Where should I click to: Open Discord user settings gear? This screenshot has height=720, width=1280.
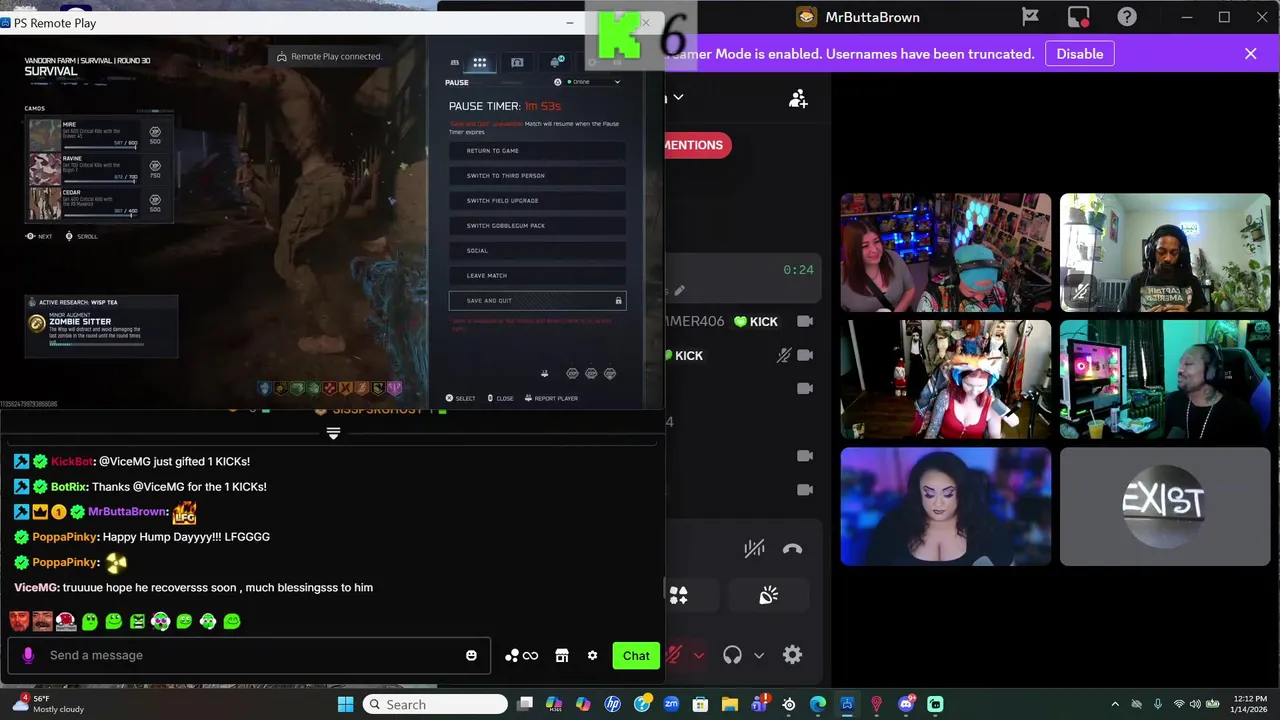(x=792, y=655)
